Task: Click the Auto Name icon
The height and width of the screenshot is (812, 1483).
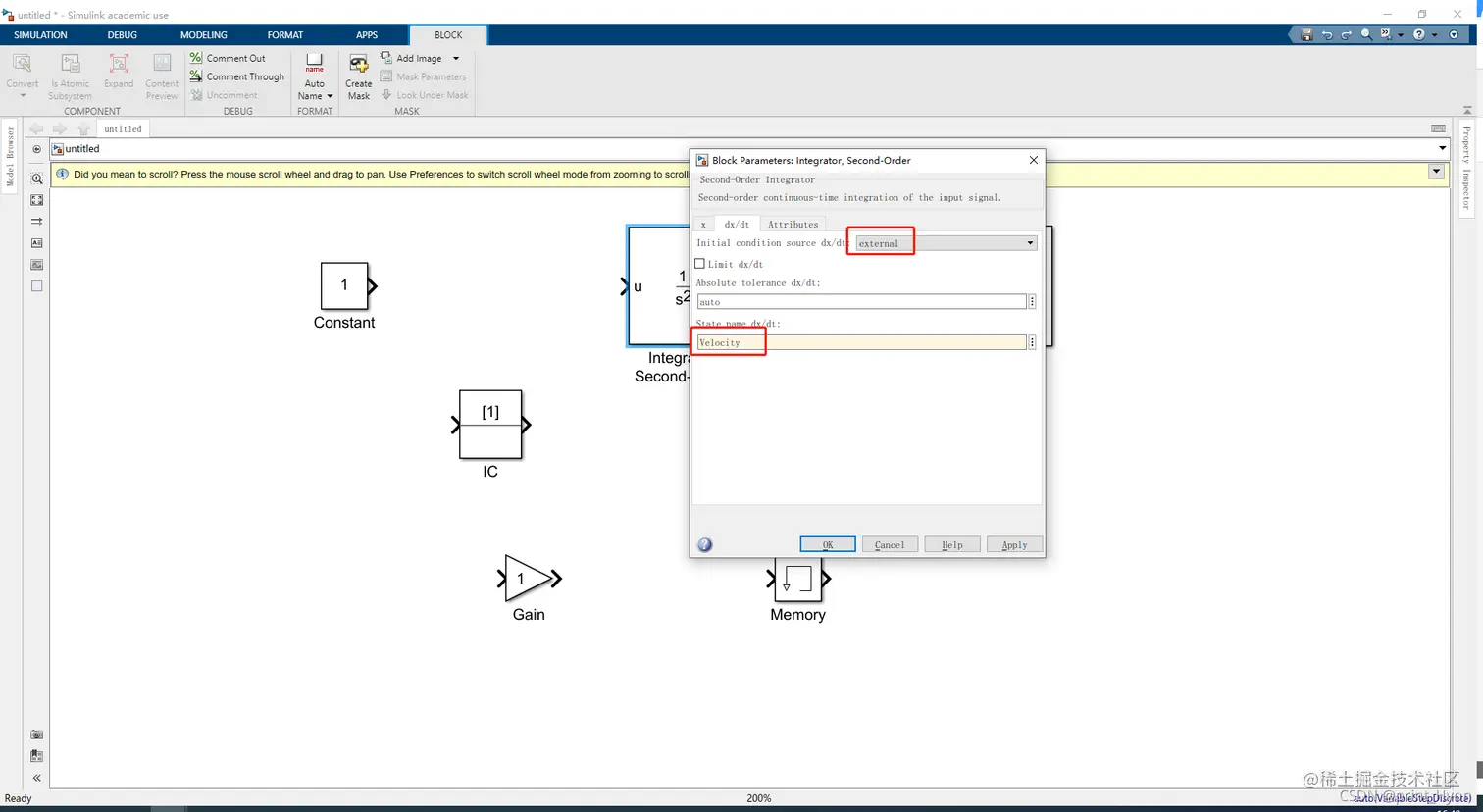Action: point(315,63)
